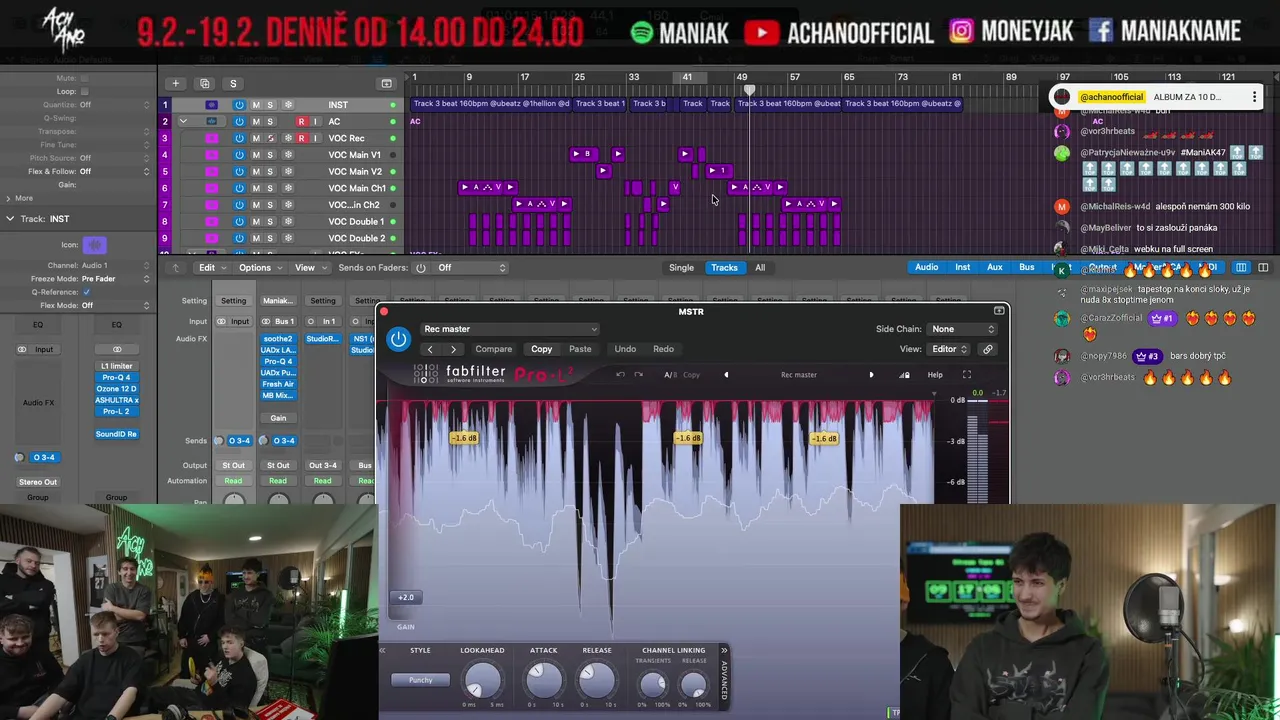The height and width of the screenshot is (720, 1280).
Task: Click the INST track instrument icon
Action: (x=211, y=105)
